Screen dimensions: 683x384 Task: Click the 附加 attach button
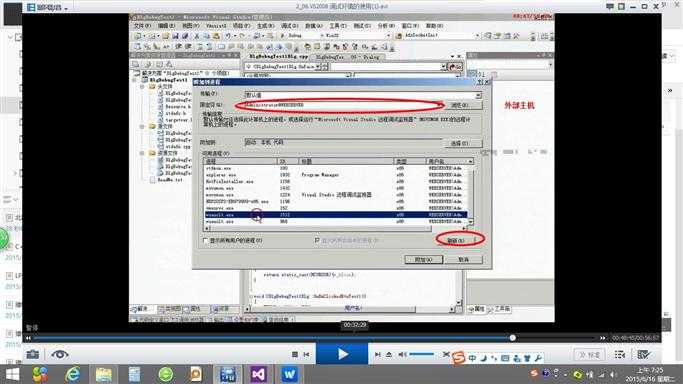[423, 259]
